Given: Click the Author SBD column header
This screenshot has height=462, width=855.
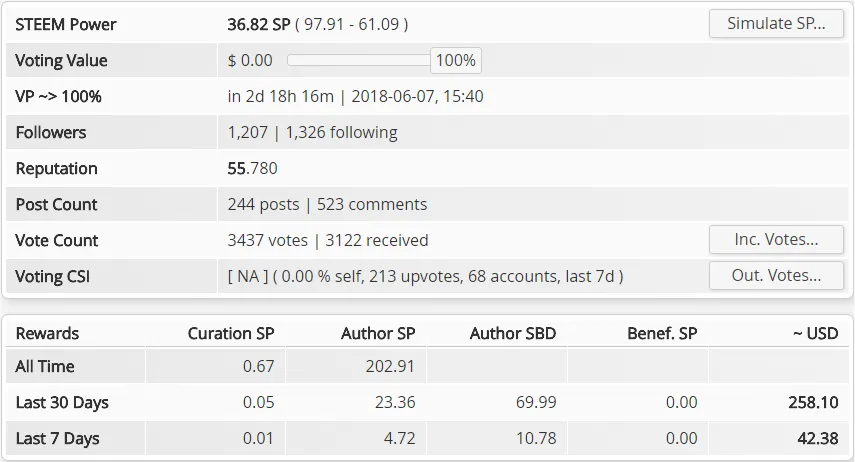Looking at the screenshot, I should click(x=513, y=333).
